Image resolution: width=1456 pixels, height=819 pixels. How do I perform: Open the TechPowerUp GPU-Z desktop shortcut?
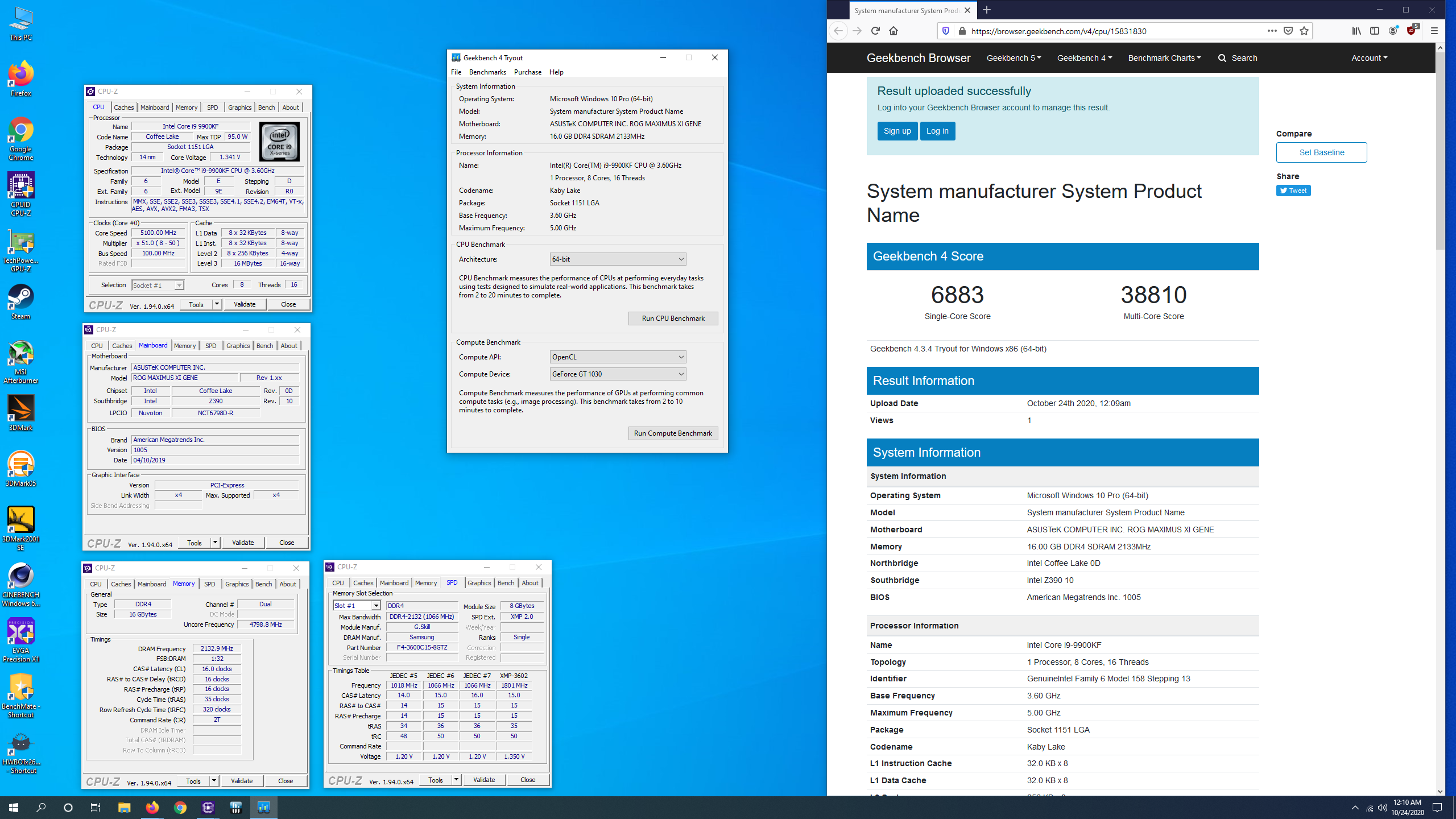21,250
